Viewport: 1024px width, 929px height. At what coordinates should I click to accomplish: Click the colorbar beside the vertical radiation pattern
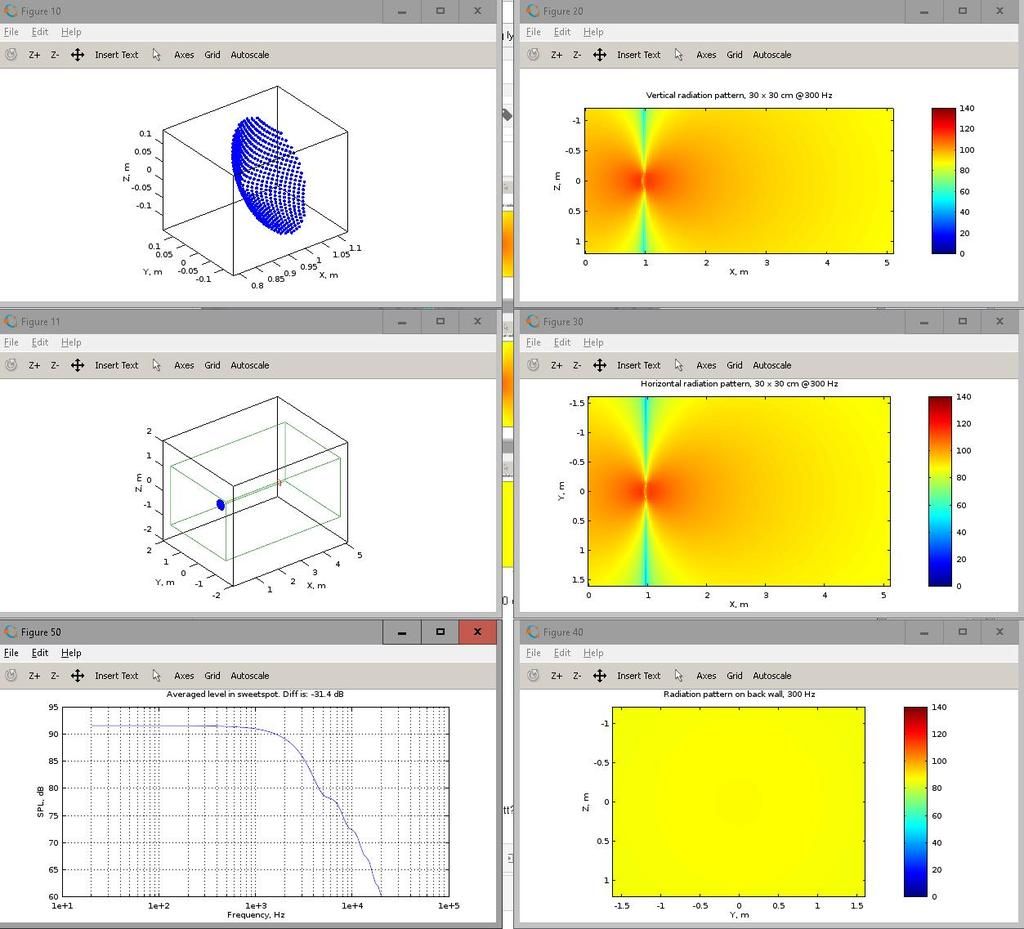[x=944, y=181]
